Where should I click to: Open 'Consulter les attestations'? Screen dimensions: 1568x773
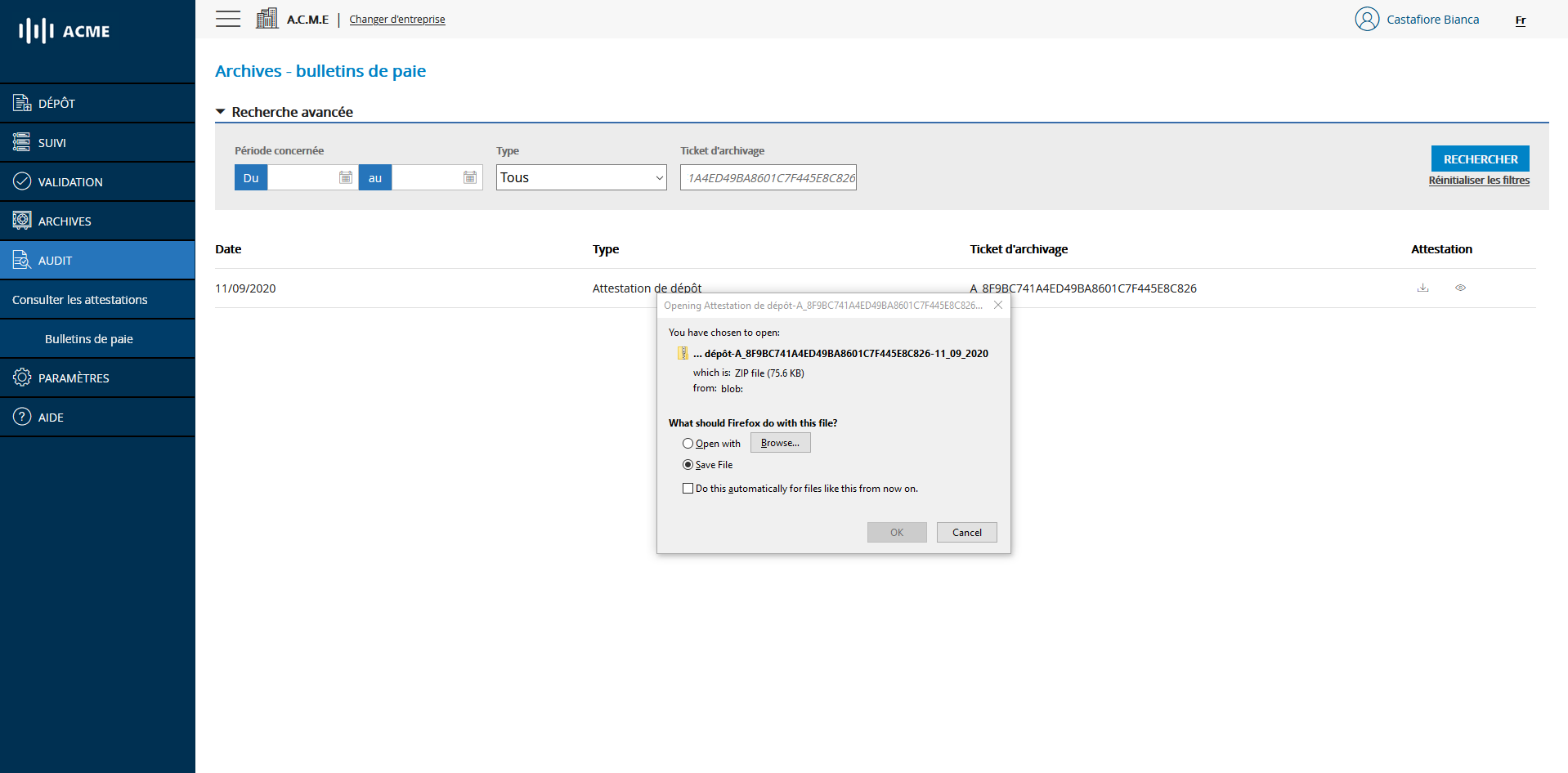[x=79, y=299]
